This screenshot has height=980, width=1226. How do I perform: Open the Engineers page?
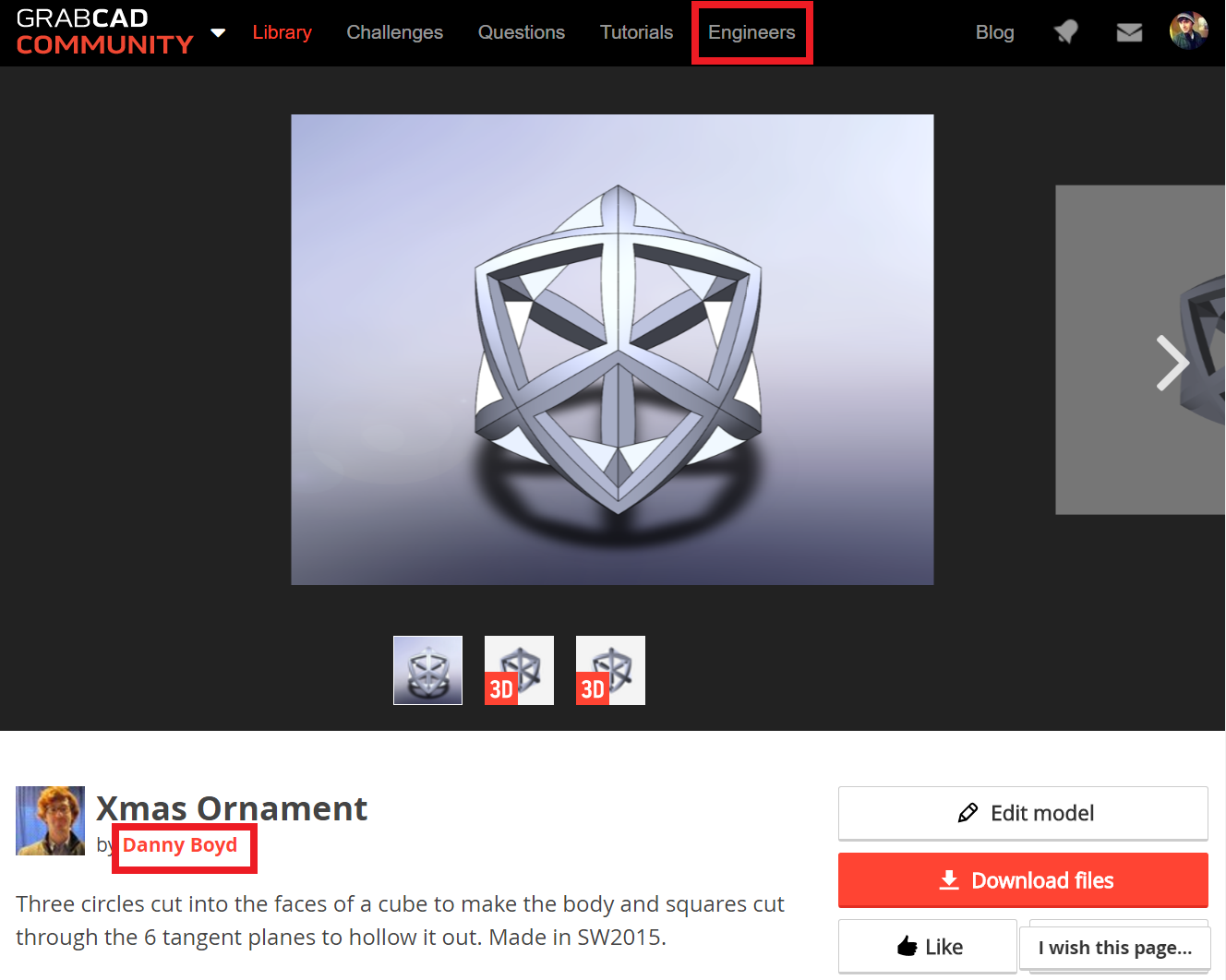751,32
